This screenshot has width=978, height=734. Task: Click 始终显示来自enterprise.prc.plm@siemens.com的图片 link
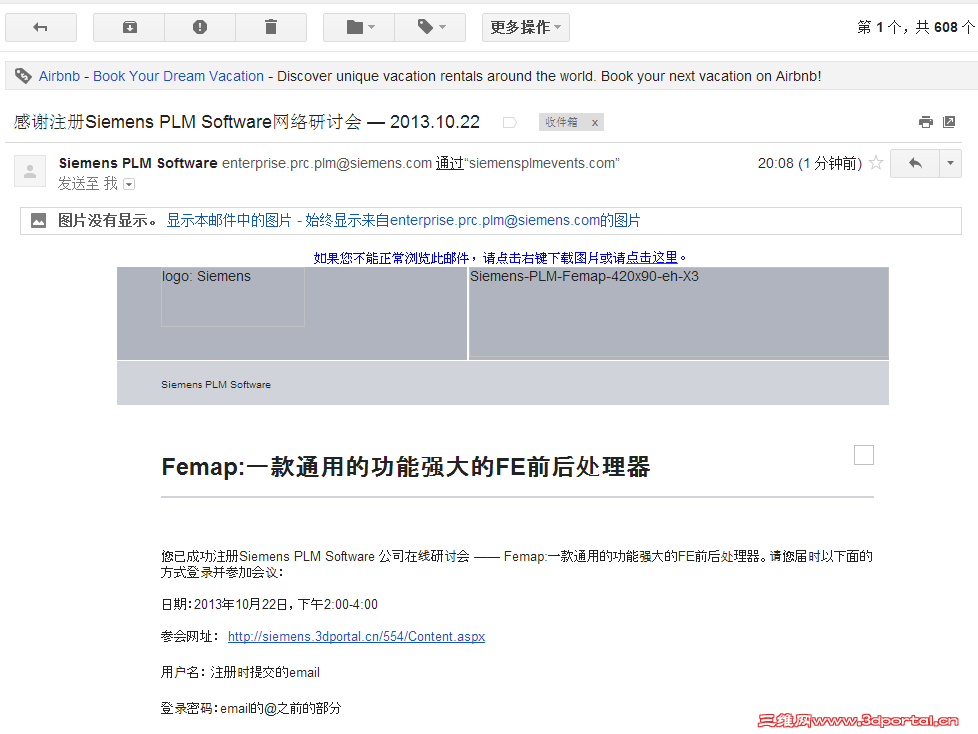point(473,221)
